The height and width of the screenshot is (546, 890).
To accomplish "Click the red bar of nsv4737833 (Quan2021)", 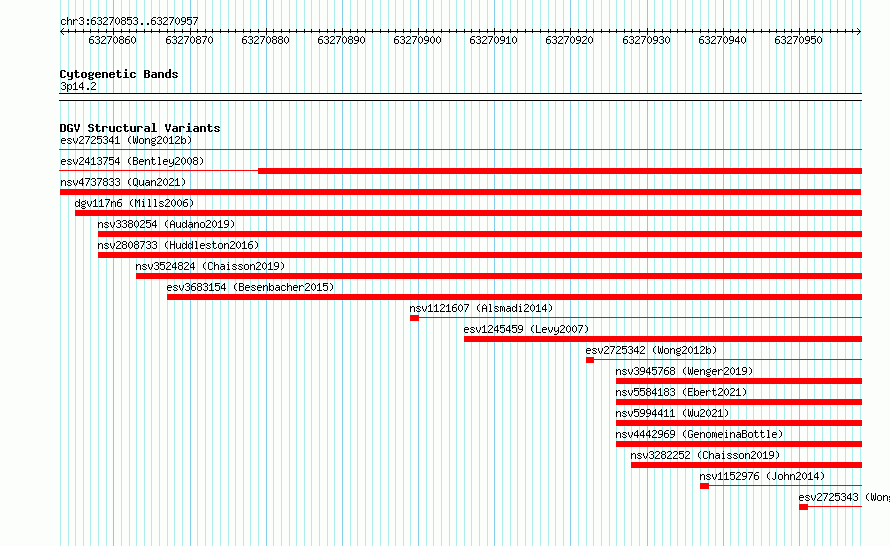I will click(461, 192).
